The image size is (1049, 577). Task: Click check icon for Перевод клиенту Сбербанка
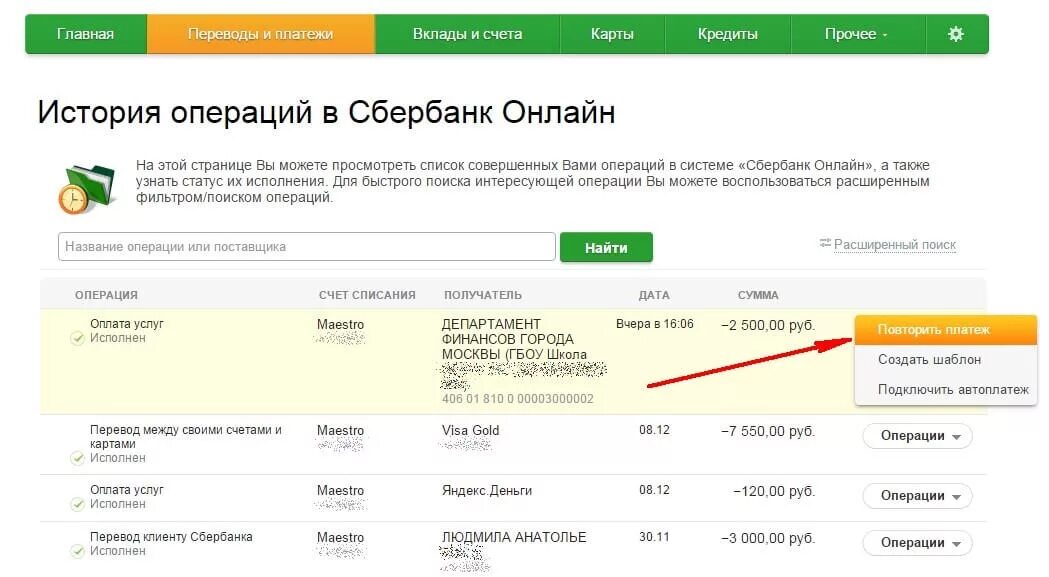(78, 552)
